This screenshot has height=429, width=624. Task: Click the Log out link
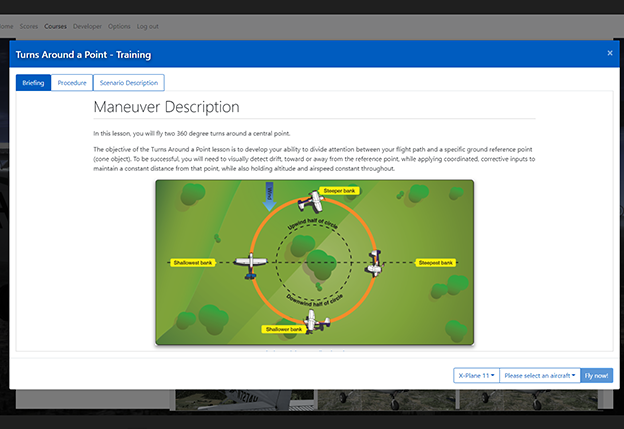[148, 26]
